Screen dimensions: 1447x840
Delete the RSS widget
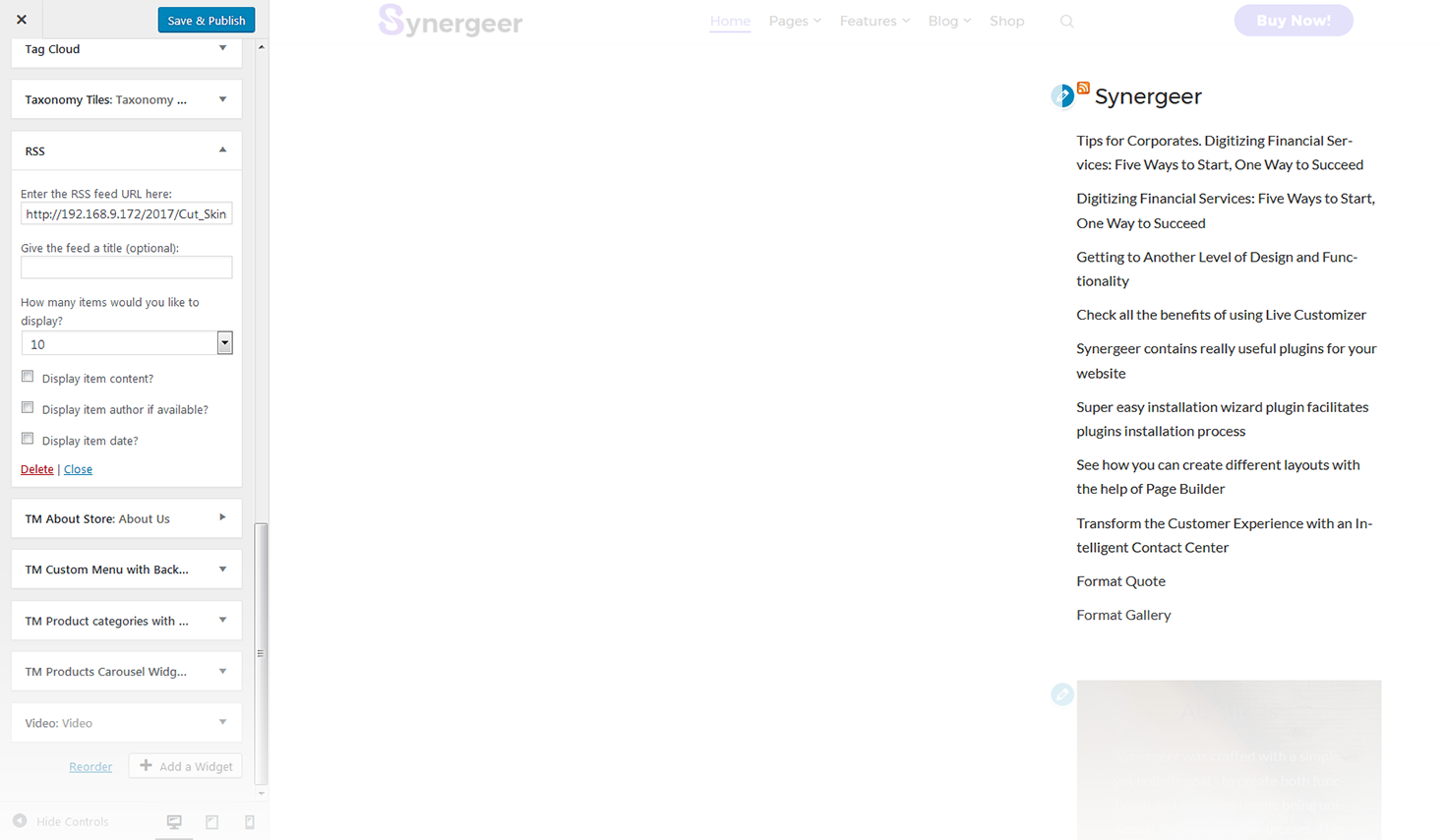[37, 469]
